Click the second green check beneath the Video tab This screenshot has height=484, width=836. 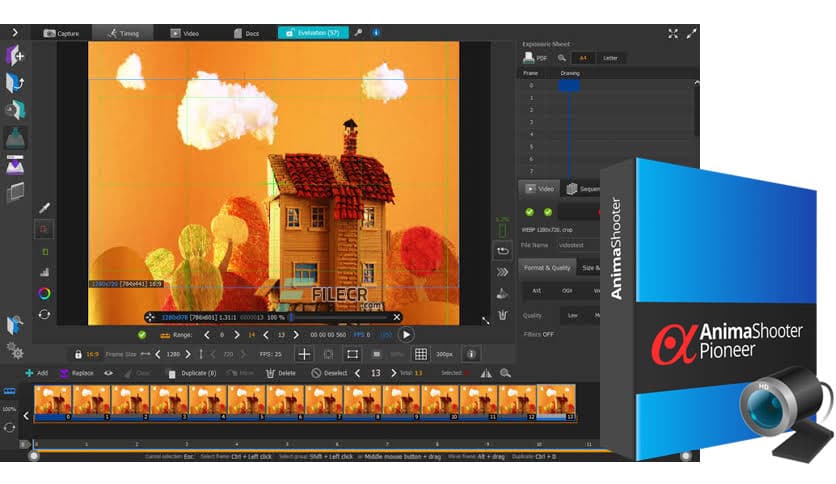(x=548, y=212)
